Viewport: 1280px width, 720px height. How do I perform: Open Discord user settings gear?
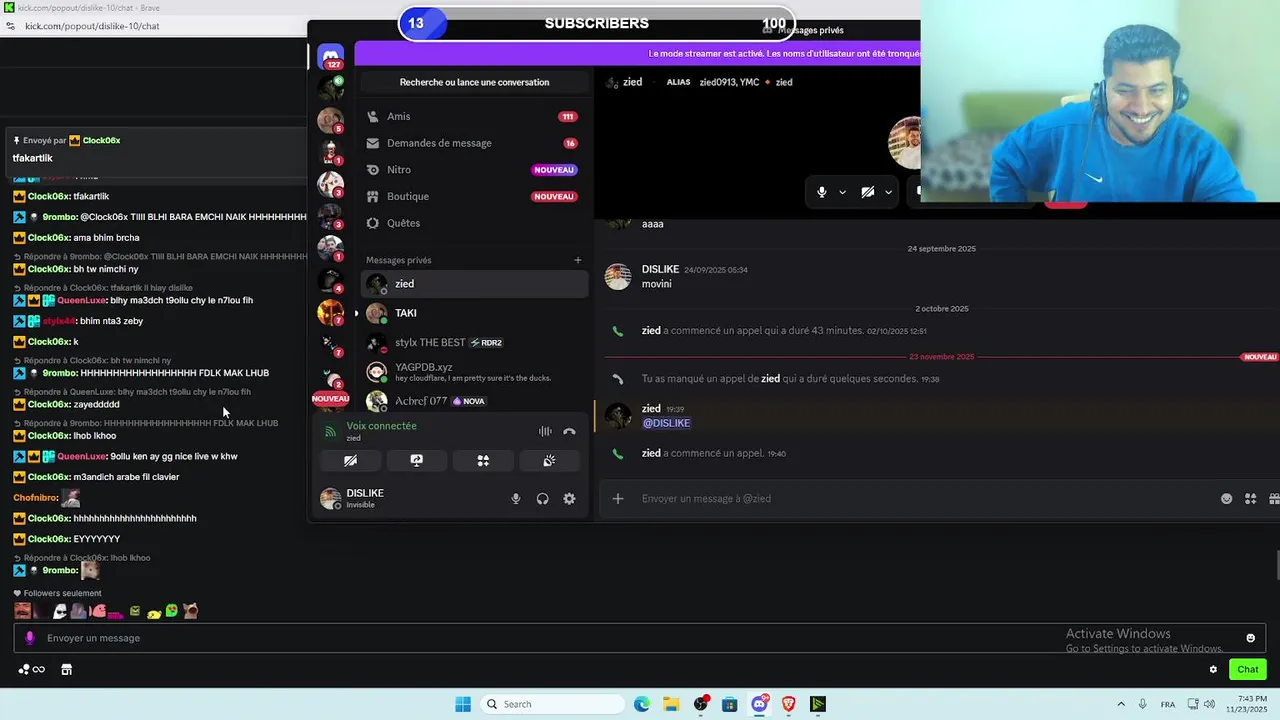569,499
